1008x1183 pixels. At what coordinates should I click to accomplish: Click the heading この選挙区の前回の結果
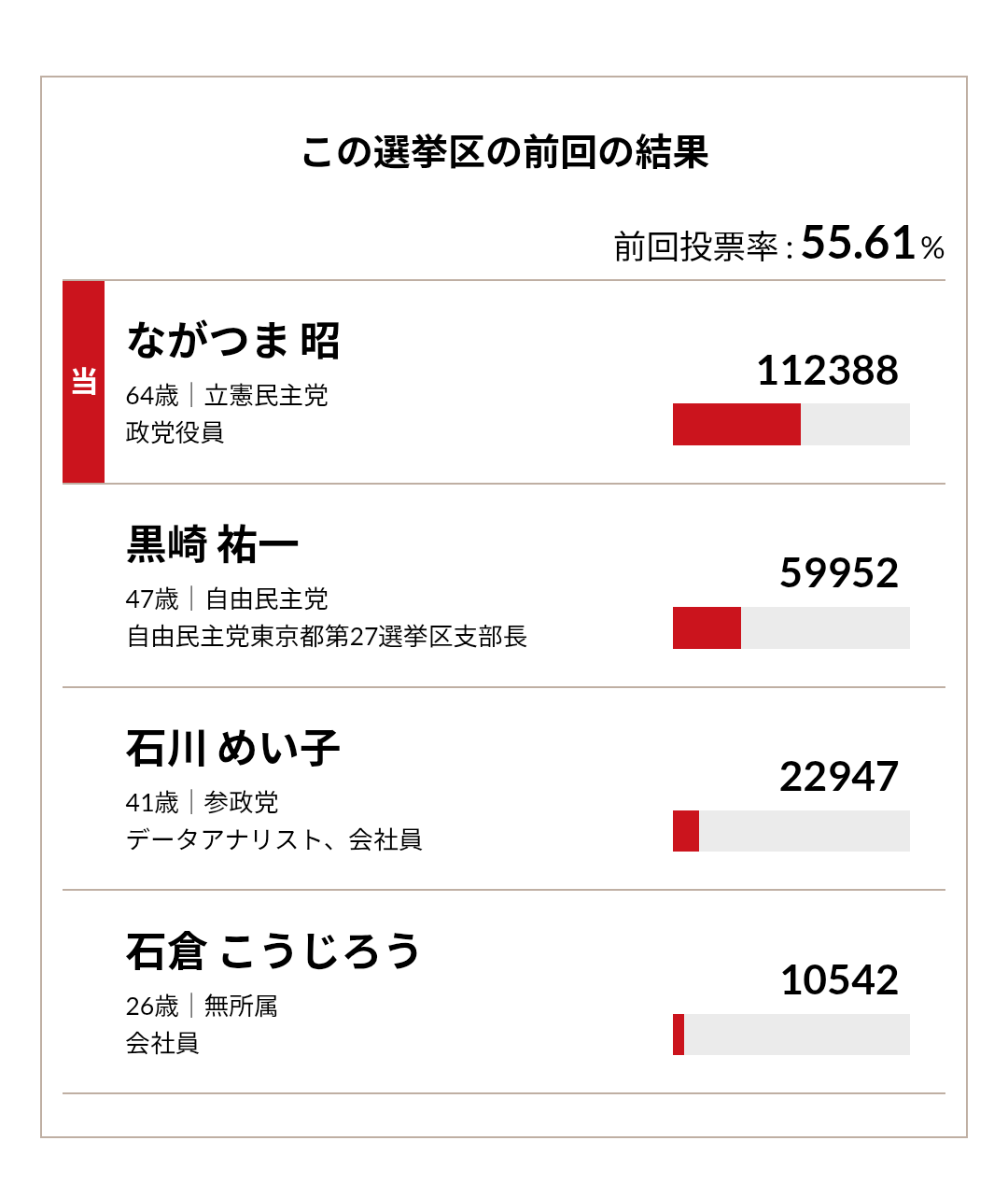pos(504,152)
